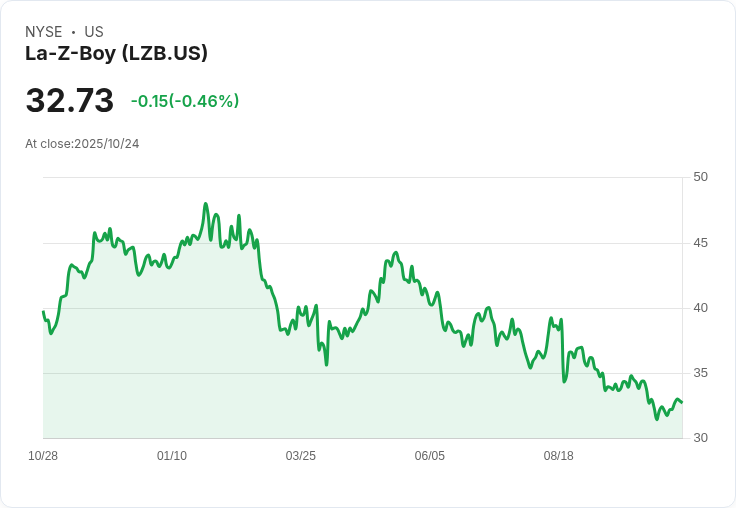Image resolution: width=736 pixels, height=508 pixels.
Task: Select the NYSE exchange label
Action: point(44,32)
